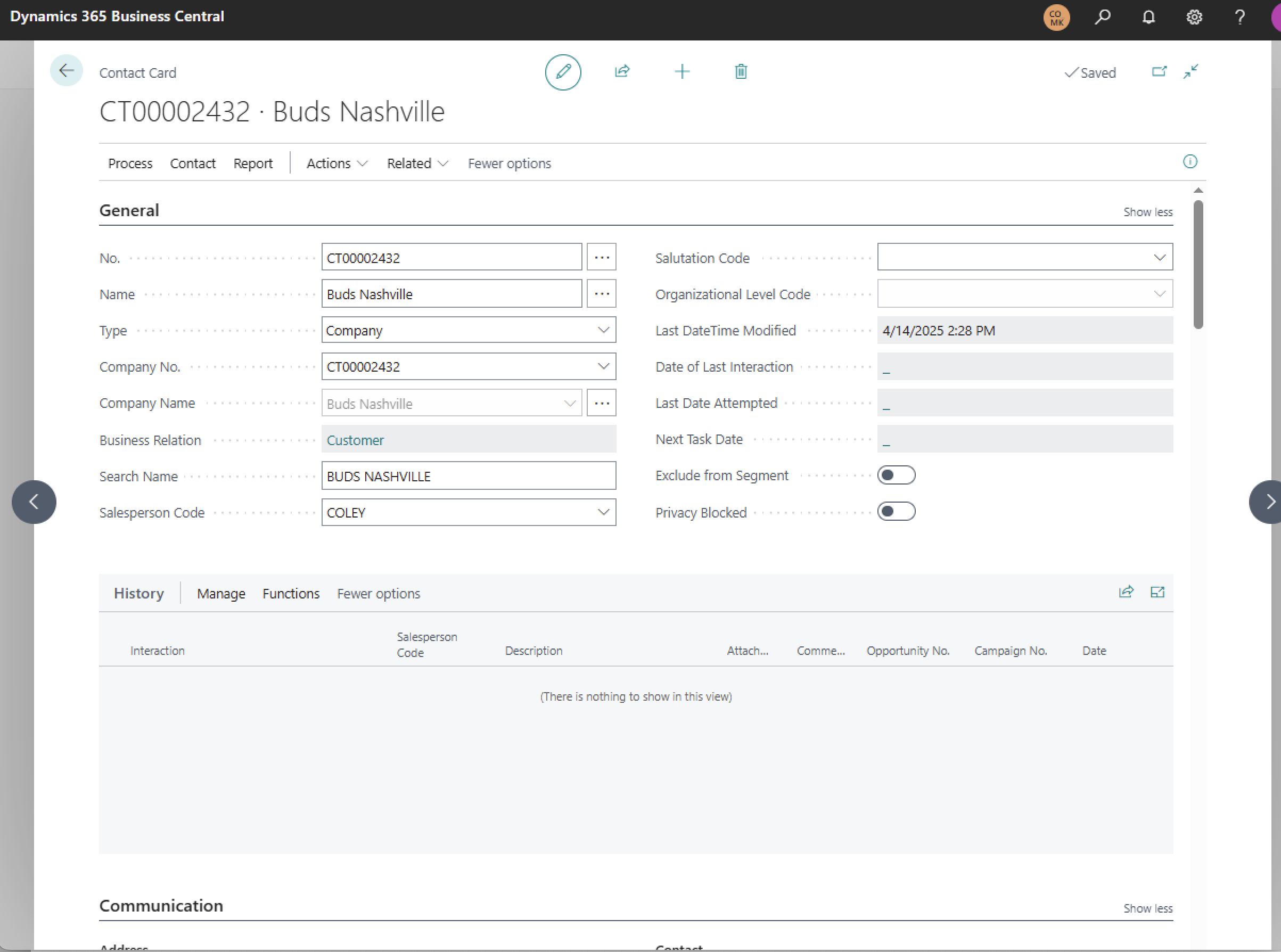This screenshot has width=1281, height=952.
Task: Click Fewer options in main action bar
Action: pyautogui.click(x=510, y=163)
